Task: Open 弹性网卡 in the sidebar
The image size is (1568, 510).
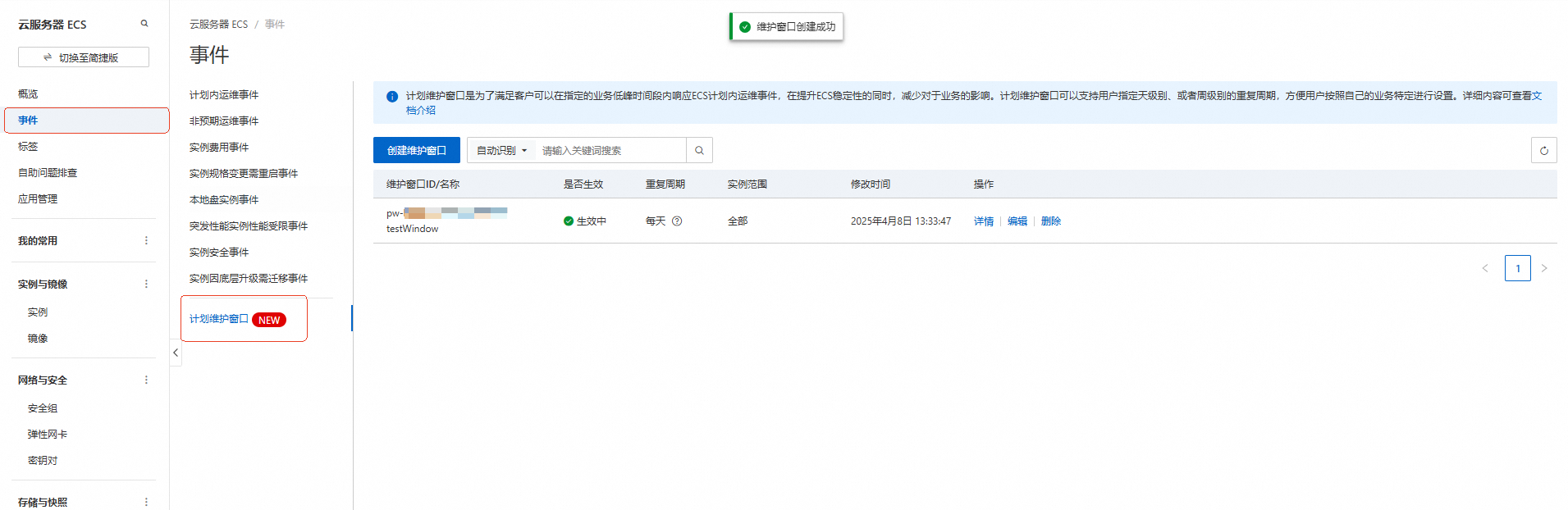Action: coord(48,435)
